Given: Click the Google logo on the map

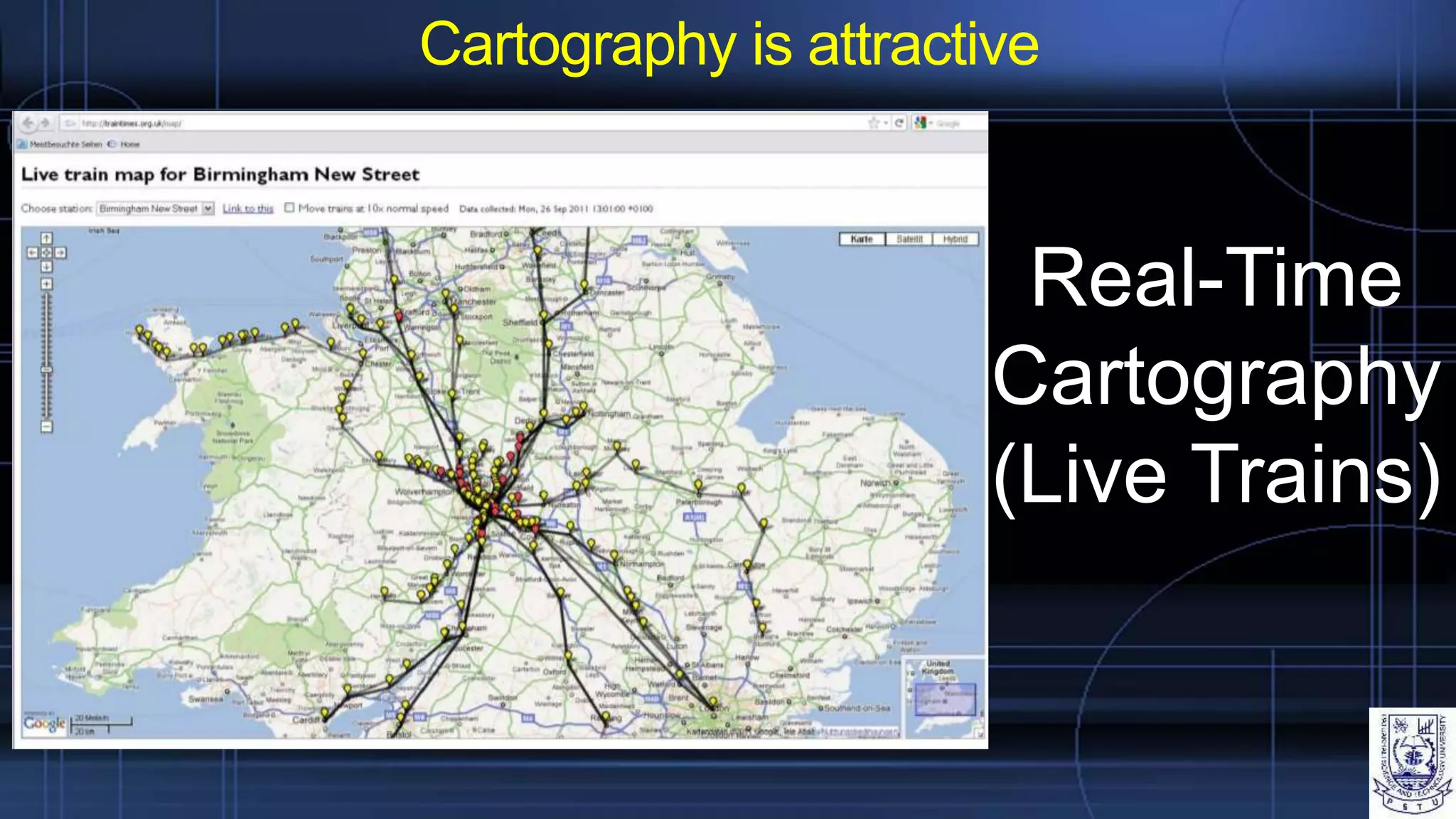Looking at the screenshot, I should tap(44, 724).
